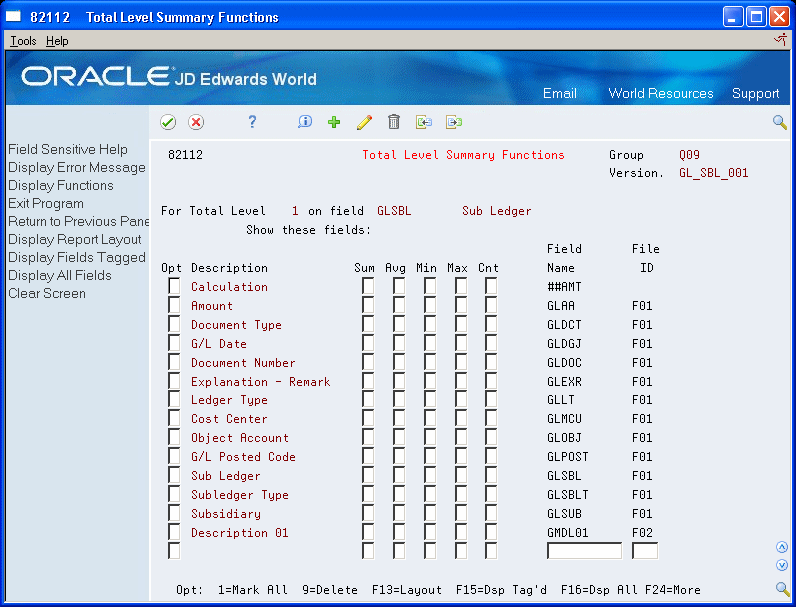Click the green checkmark OK icon
The image size is (796, 607).
[x=168, y=122]
